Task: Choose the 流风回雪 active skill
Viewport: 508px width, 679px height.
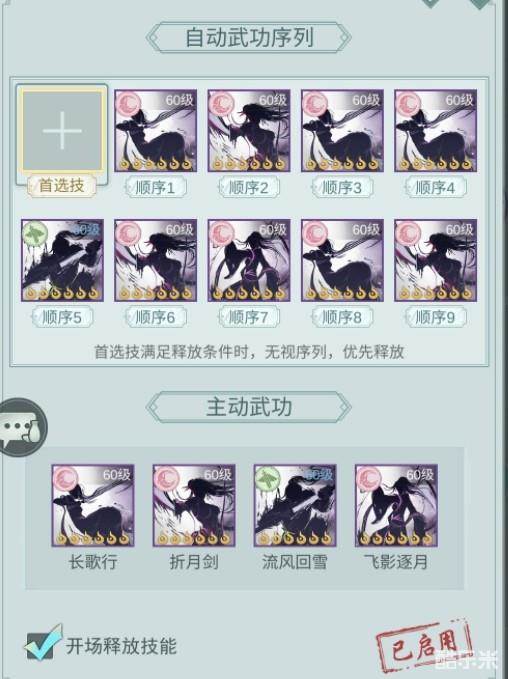Action: (295, 505)
